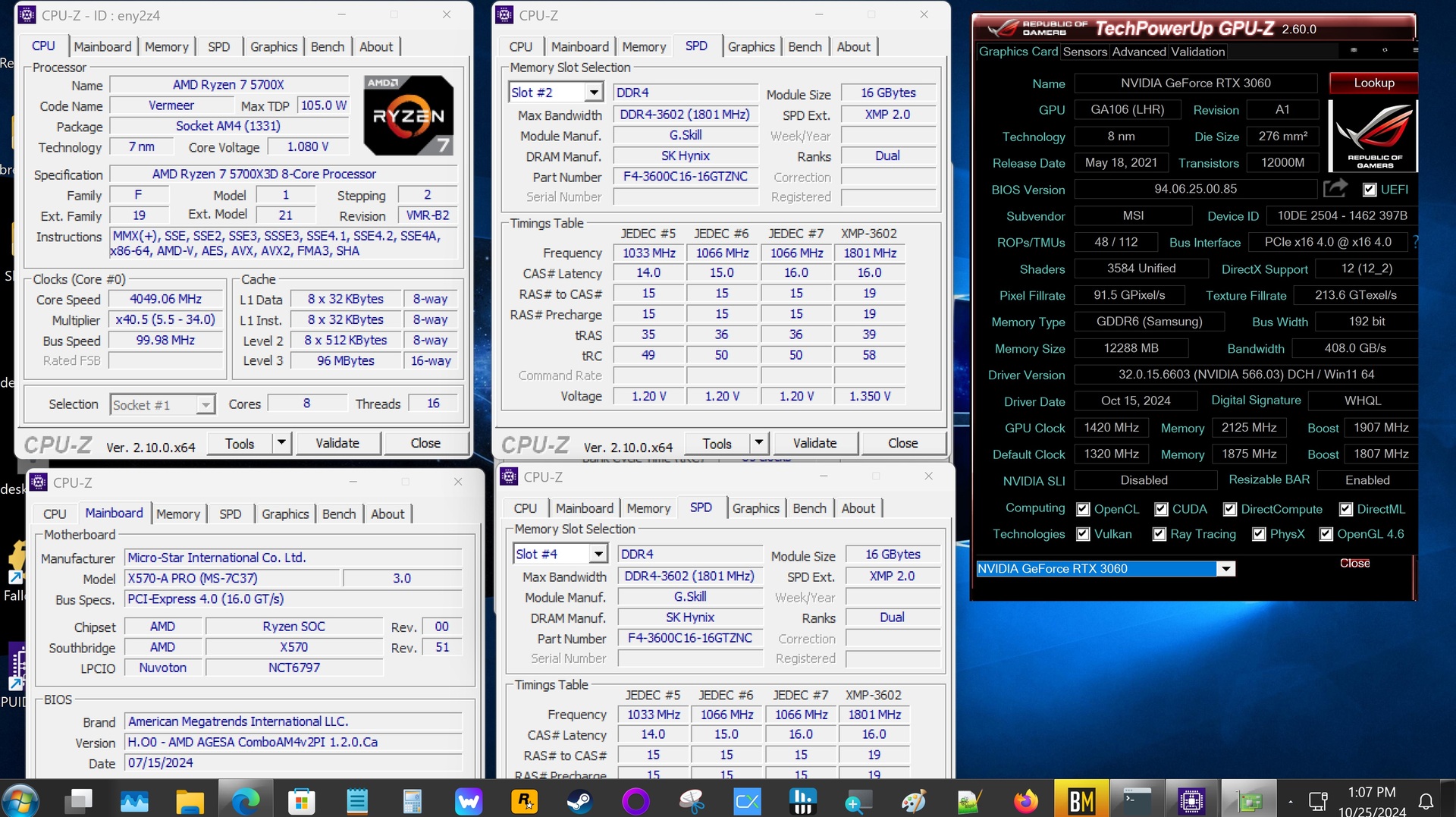This screenshot has width=1456, height=817.
Task: Toggle the DirectCompute checkbox
Action: pyautogui.click(x=1230, y=509)
